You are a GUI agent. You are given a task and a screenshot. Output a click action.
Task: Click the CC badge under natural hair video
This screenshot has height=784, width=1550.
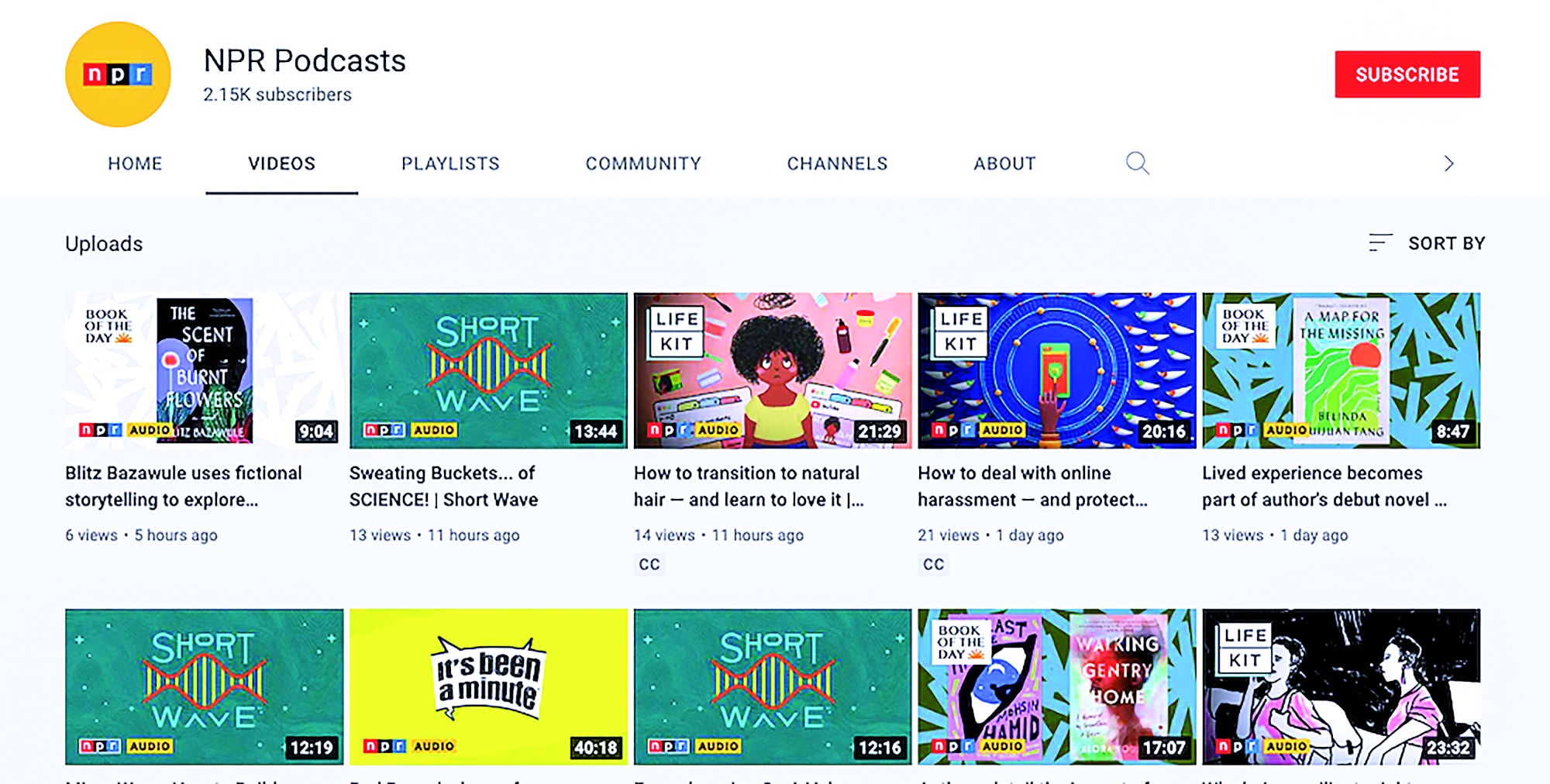click(x=649, y=564)
